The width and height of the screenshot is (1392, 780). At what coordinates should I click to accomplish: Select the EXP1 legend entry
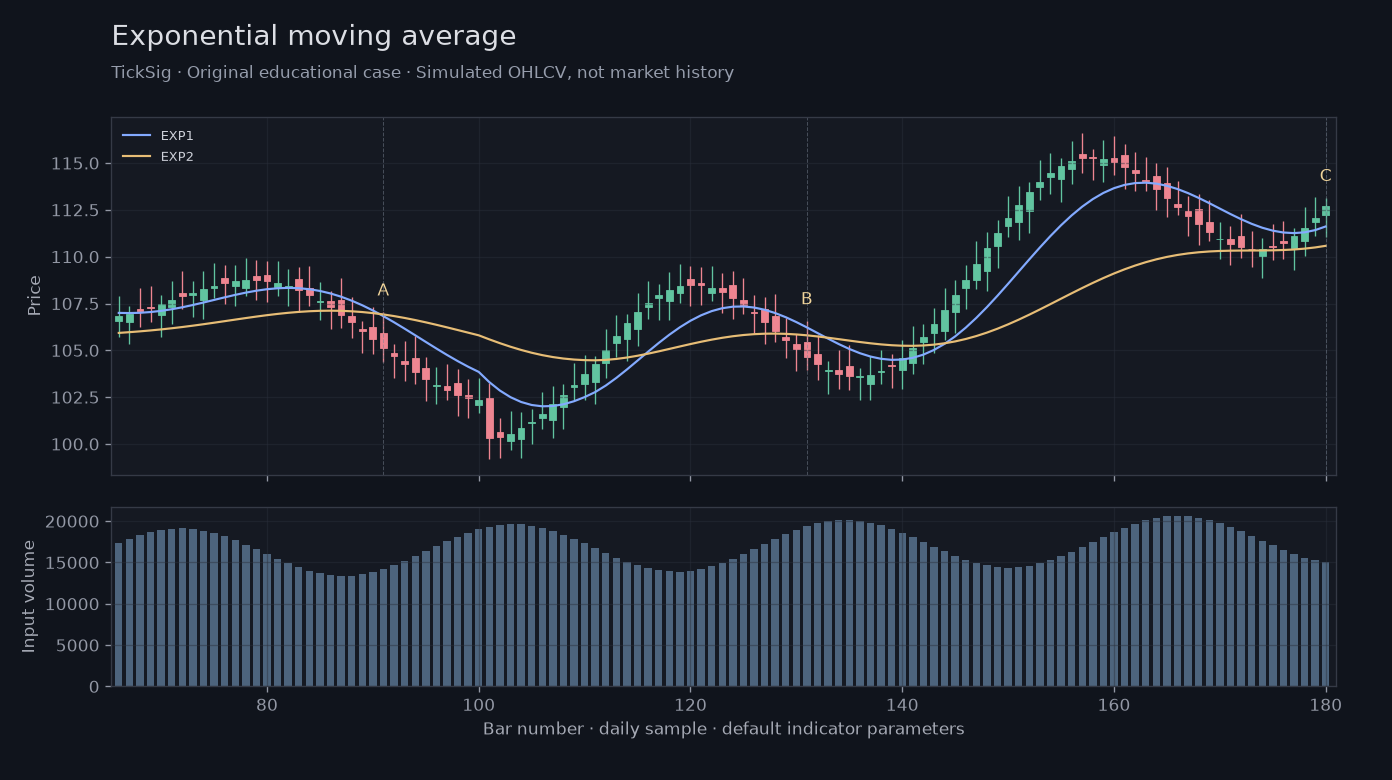[x=158, y=136]
